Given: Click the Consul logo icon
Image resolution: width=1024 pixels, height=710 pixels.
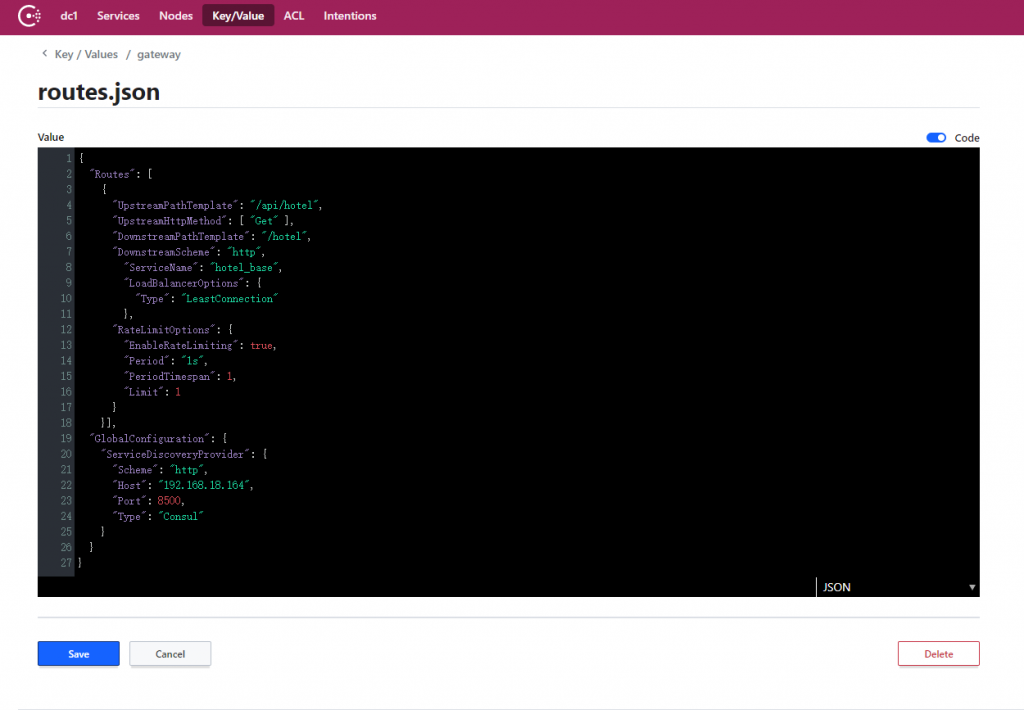Looking at the screenshot, I should (x=29, y=16).
